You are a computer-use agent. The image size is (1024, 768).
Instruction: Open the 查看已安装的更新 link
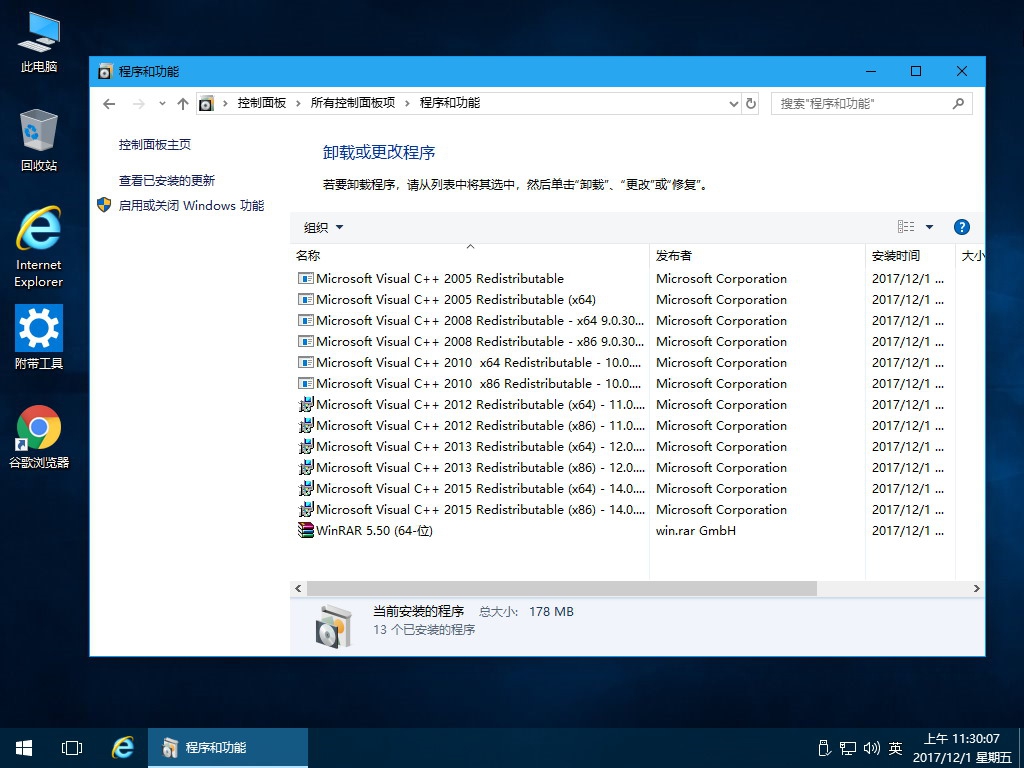click(167, 180)
